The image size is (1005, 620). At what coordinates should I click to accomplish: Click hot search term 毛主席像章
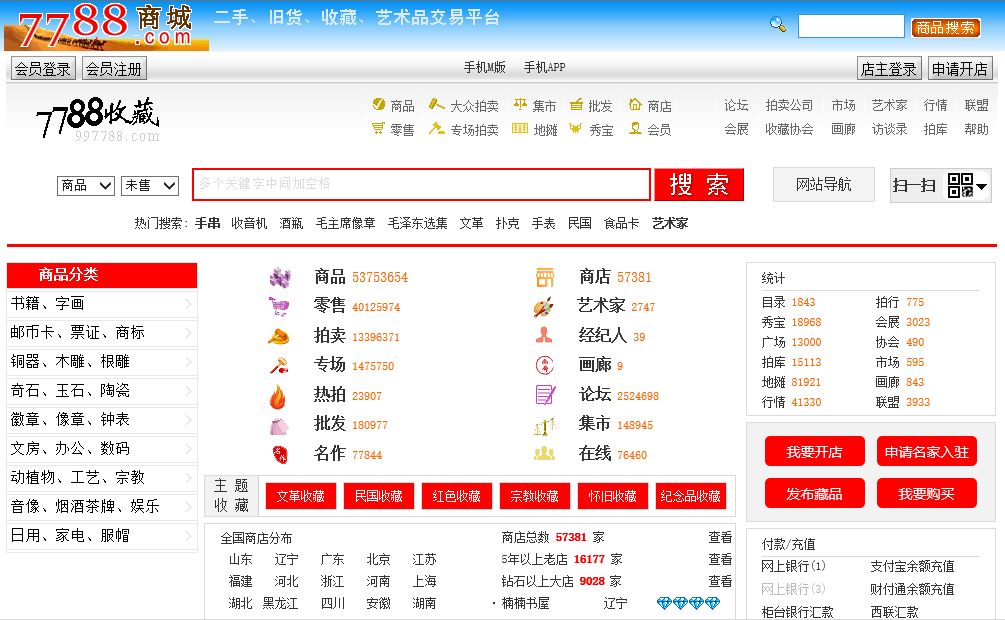(x=345, y=223)
